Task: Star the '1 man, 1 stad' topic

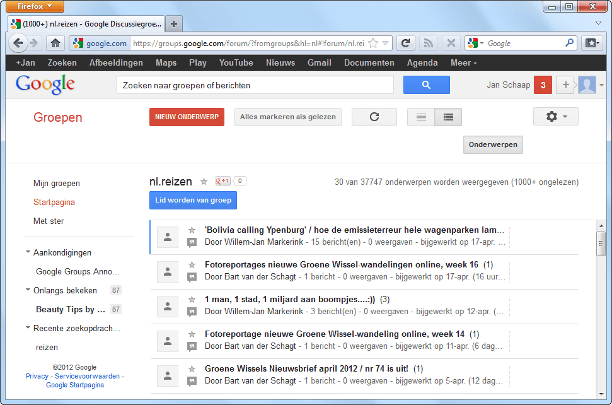Action: tap(192, 300)
